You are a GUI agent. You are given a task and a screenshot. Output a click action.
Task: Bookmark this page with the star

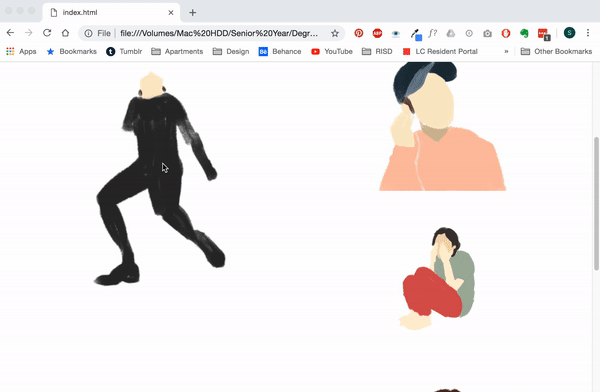click(335, 33)
